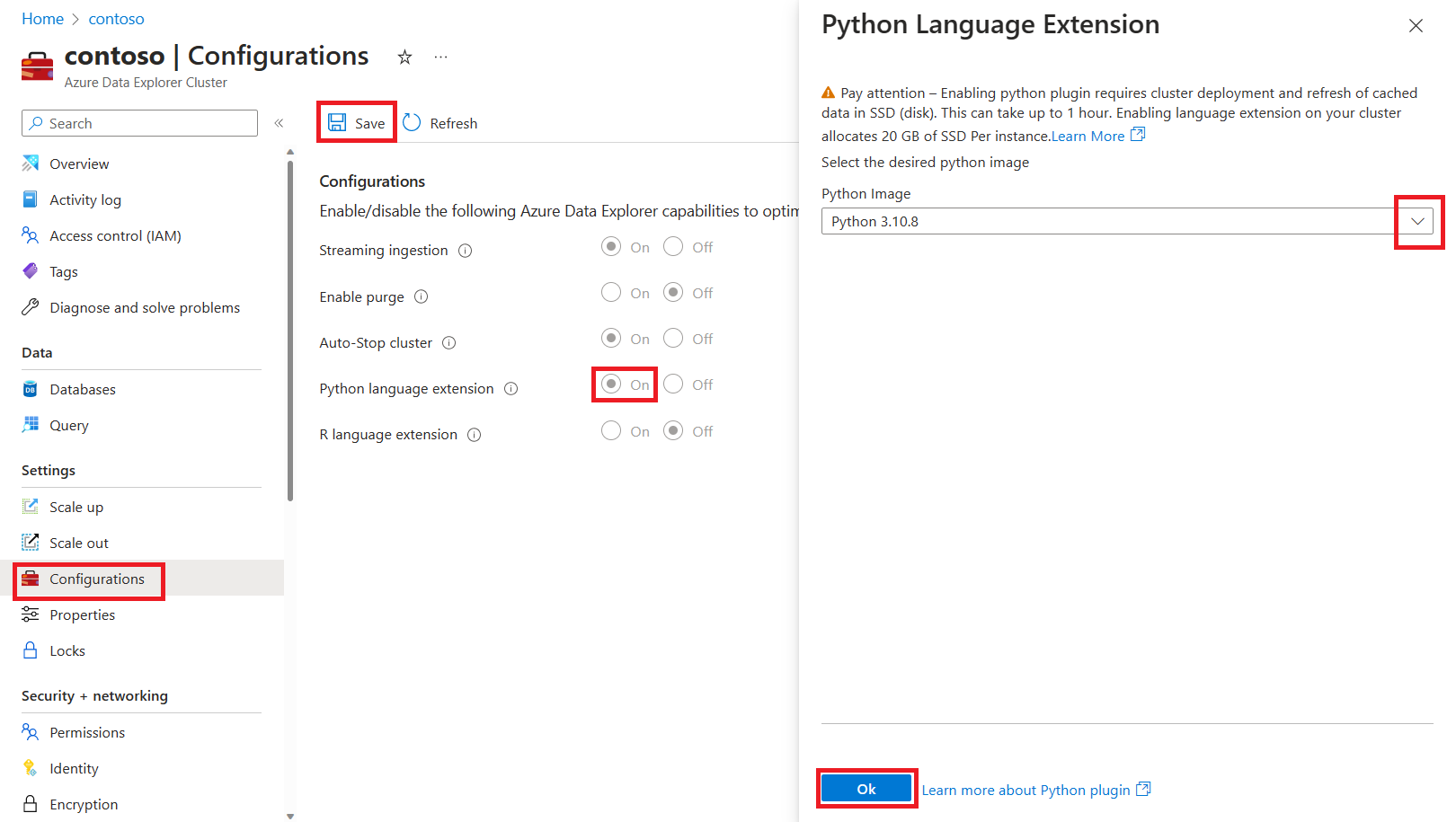Click the sidebar scroll down arrow
The image size is (1456, 822).
click(x=289, y=816)
